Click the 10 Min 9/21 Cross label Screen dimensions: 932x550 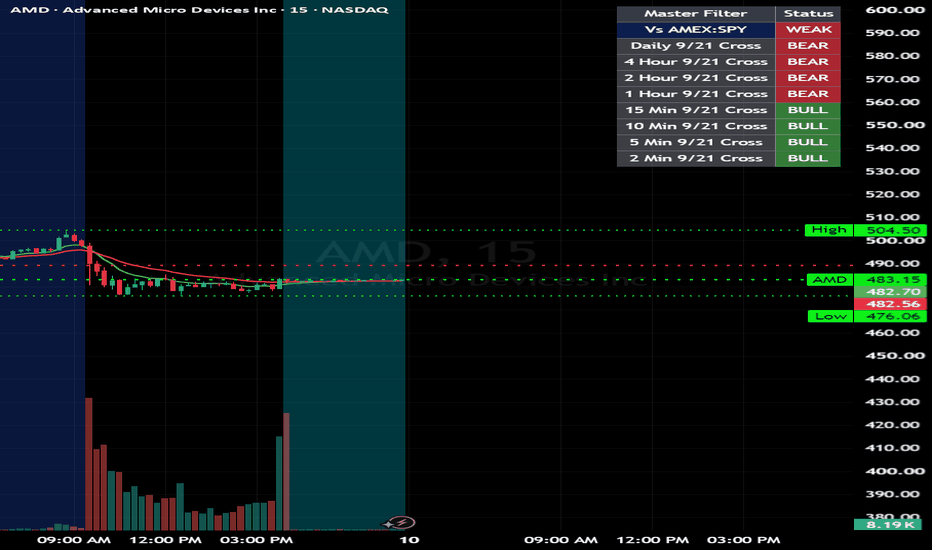click(696, 126)
